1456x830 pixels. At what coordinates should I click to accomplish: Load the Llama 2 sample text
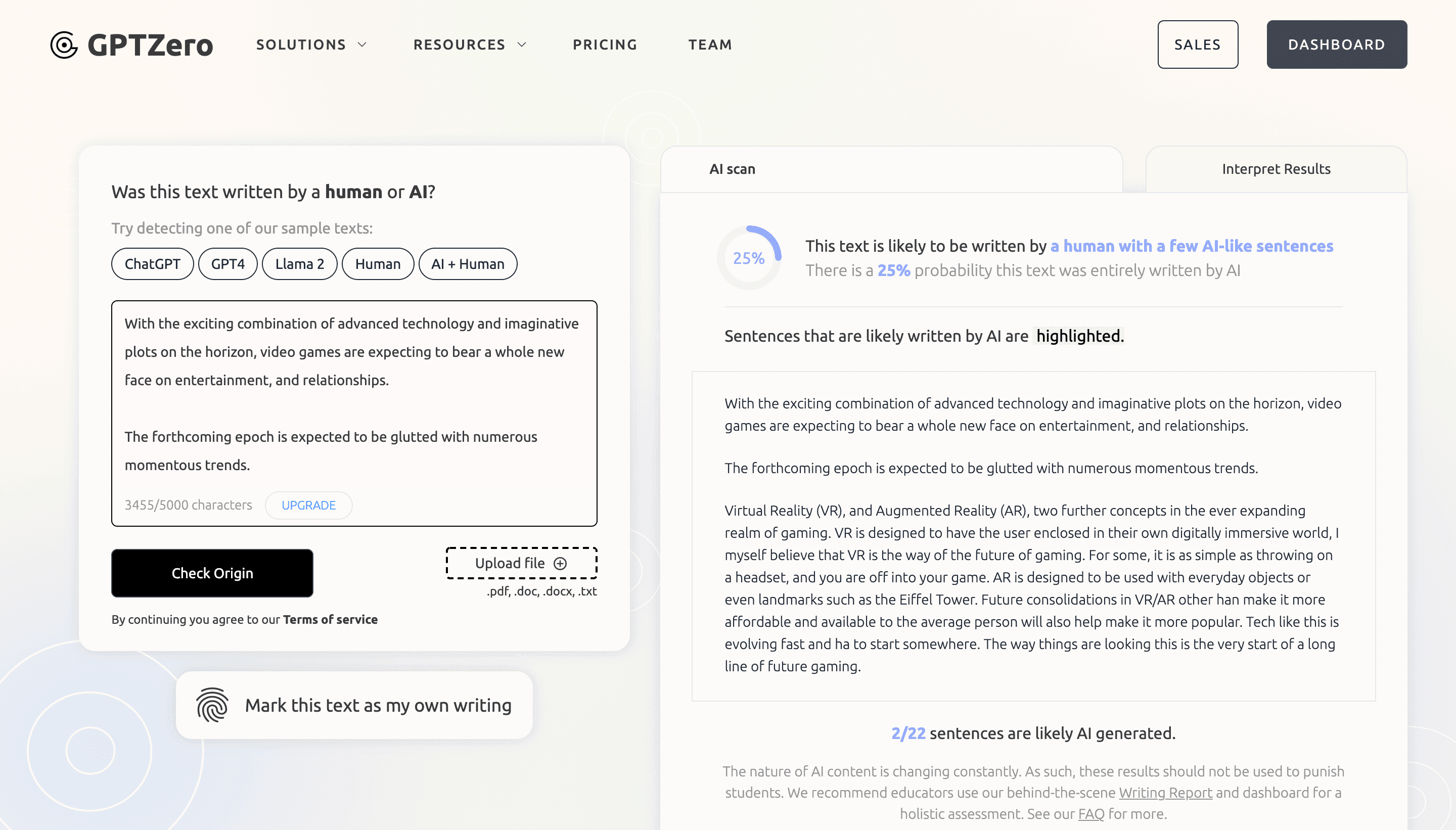point(299,264)
